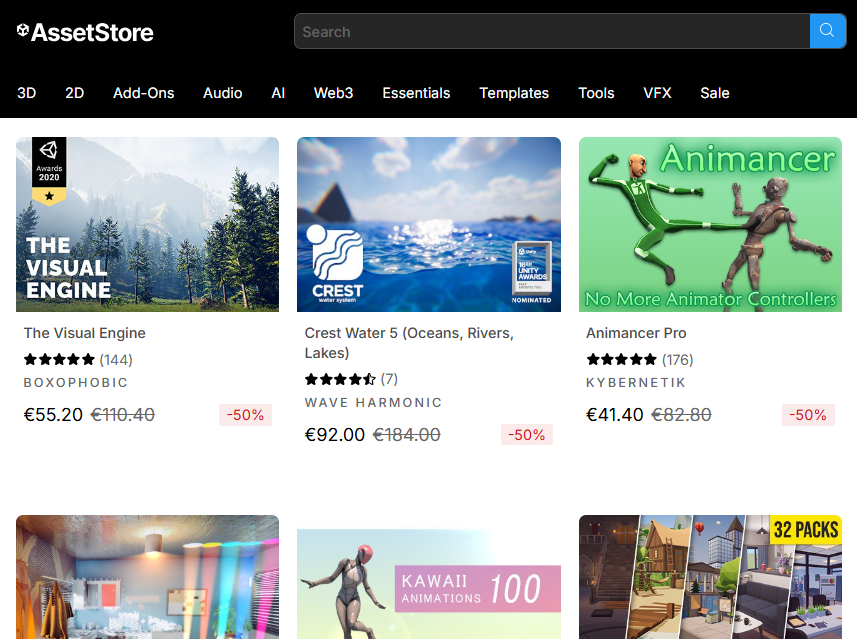Focus the Search input field
The width and height of the screenshot is (857, 639).
(x=550, y=32)
